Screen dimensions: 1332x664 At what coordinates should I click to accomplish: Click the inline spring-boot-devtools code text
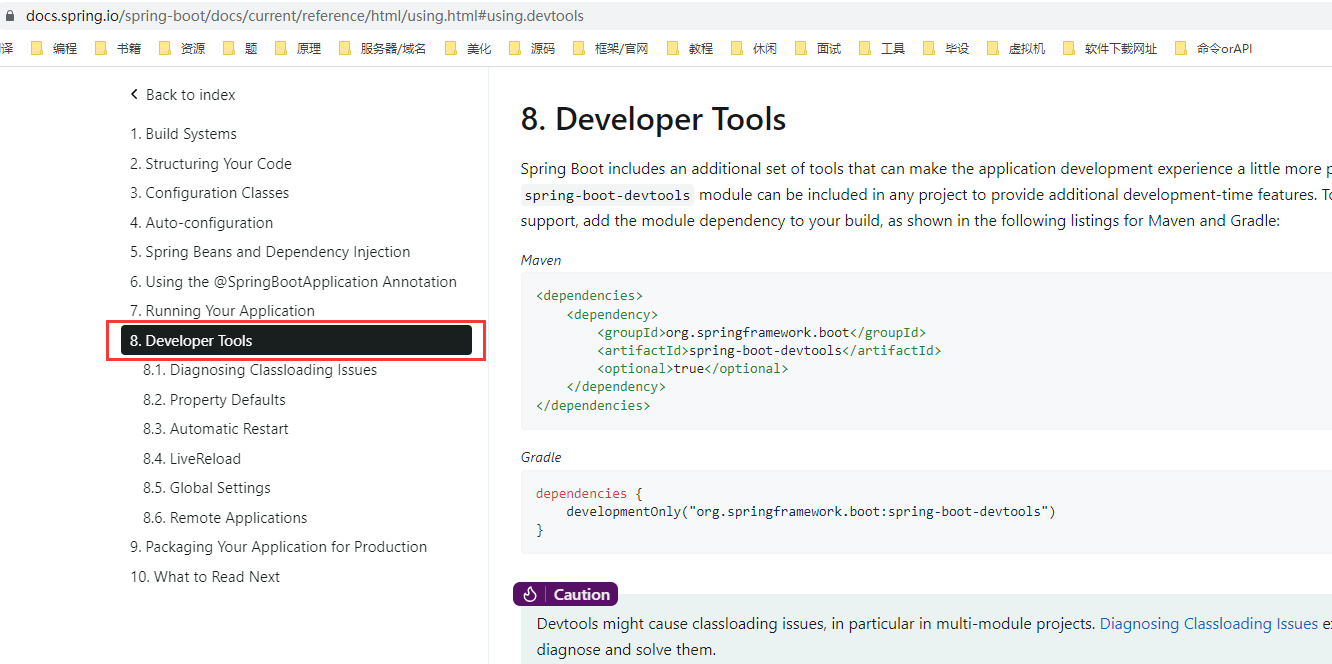tap(607, 196)
